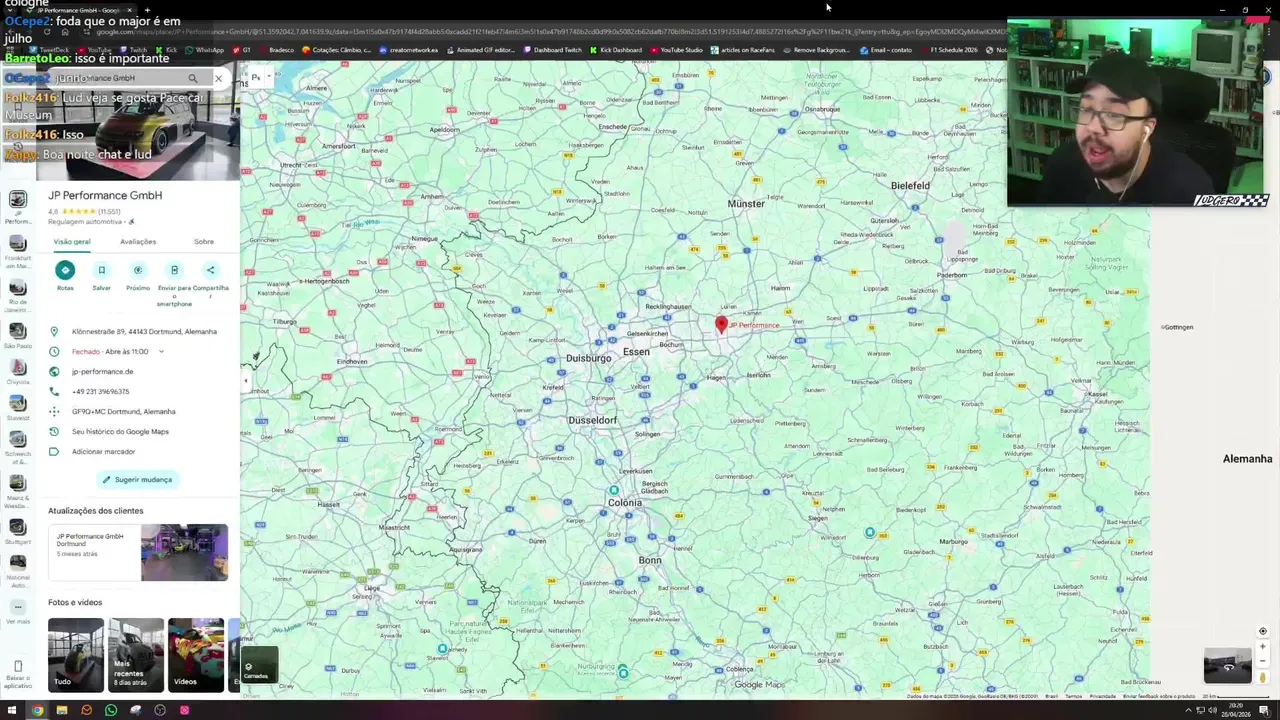Clear the Maps search box with X
Viewport: 1280px width, 720px height.
tap(218, 78)
